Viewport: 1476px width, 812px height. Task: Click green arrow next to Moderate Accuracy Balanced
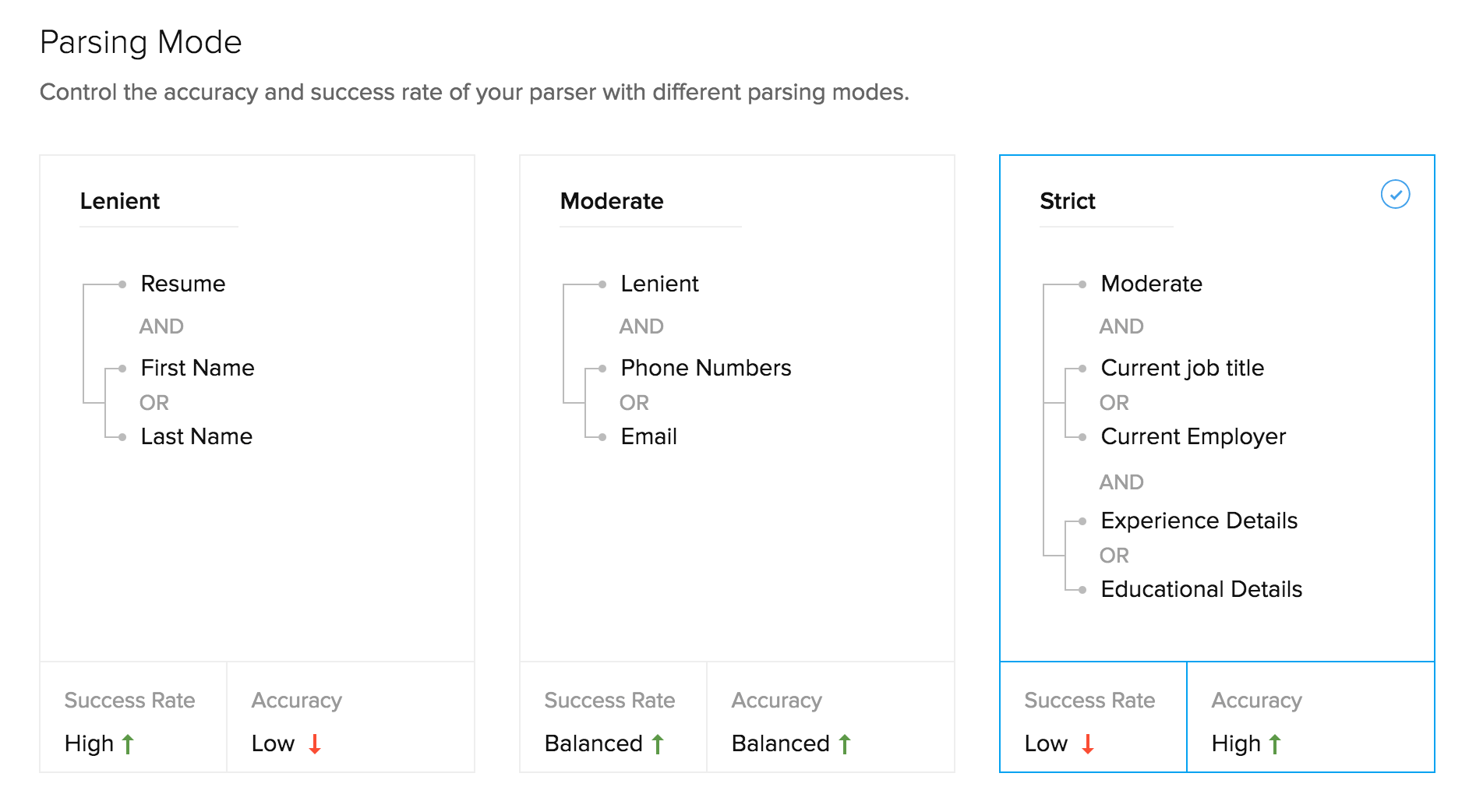[845, 744]
